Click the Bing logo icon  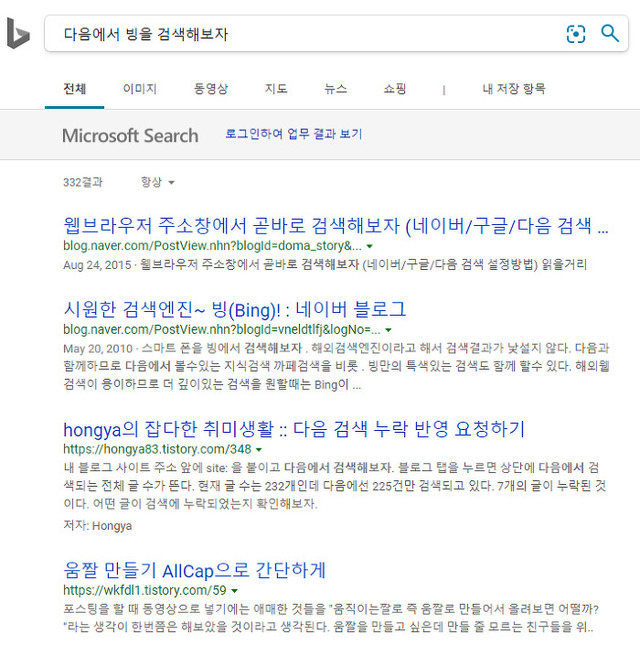pos(18,34)
